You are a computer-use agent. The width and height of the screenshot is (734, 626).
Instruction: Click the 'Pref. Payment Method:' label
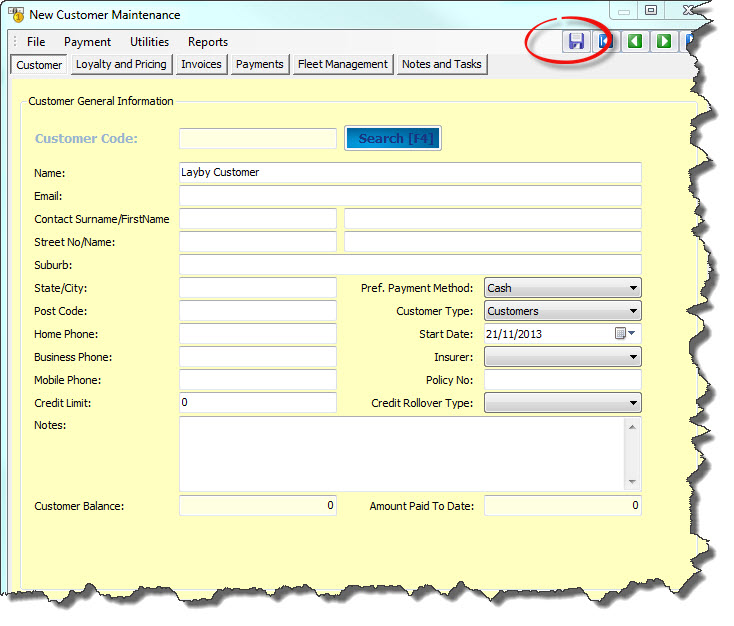tap(417, 288)
